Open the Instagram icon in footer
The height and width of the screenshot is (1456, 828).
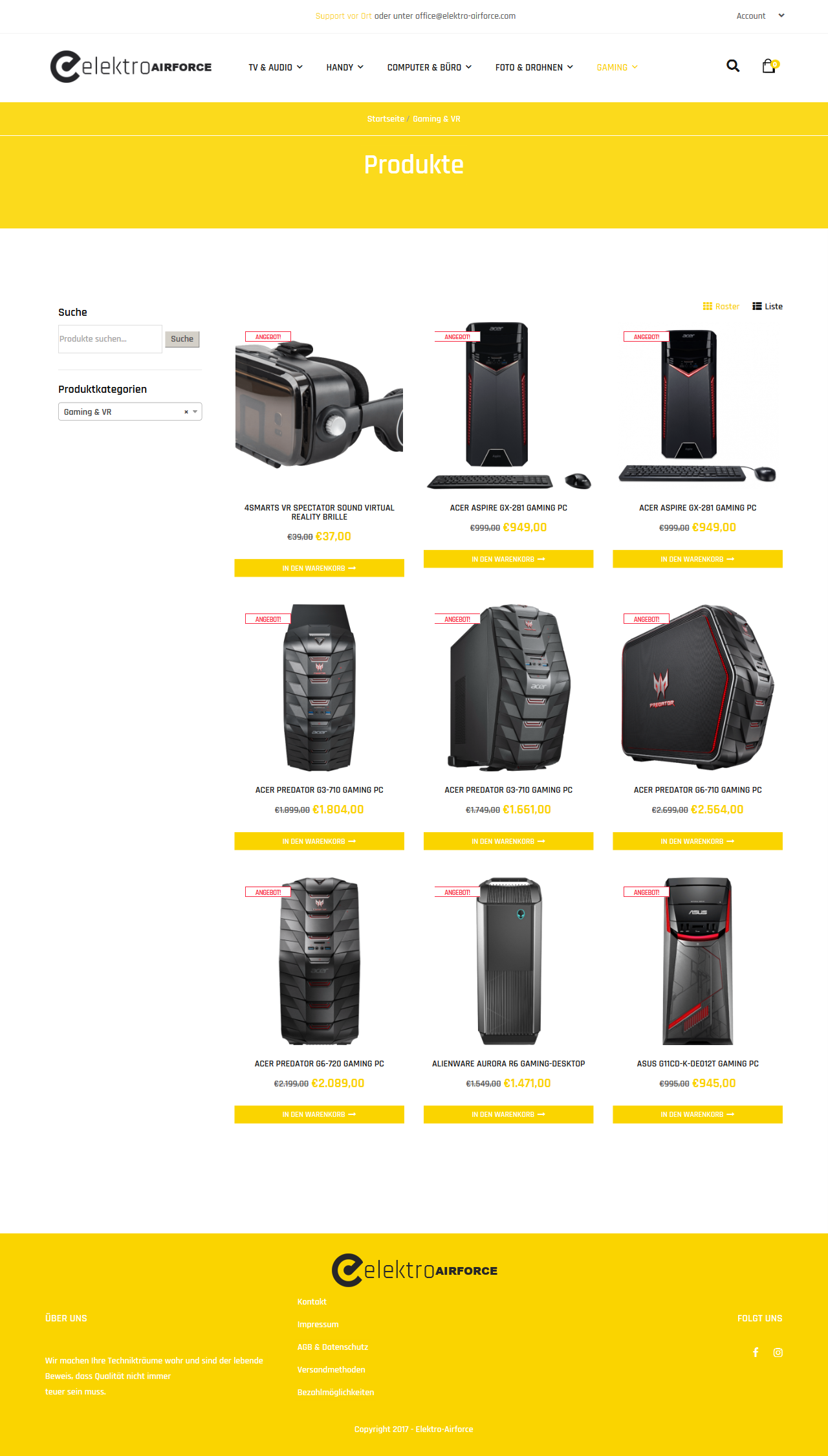(x=778, y=1352)
